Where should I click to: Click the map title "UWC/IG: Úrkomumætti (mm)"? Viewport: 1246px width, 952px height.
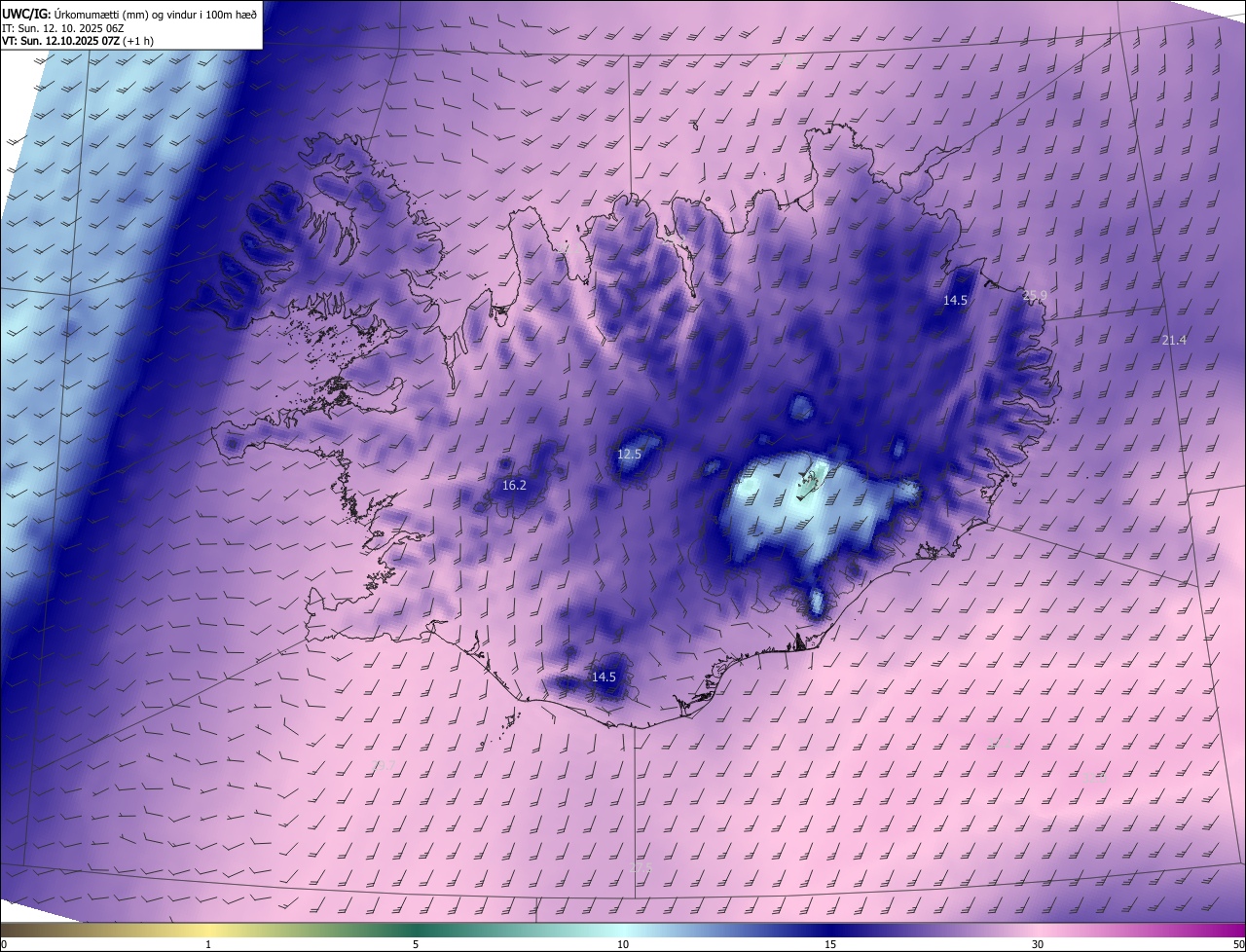(x=75, y=14)
